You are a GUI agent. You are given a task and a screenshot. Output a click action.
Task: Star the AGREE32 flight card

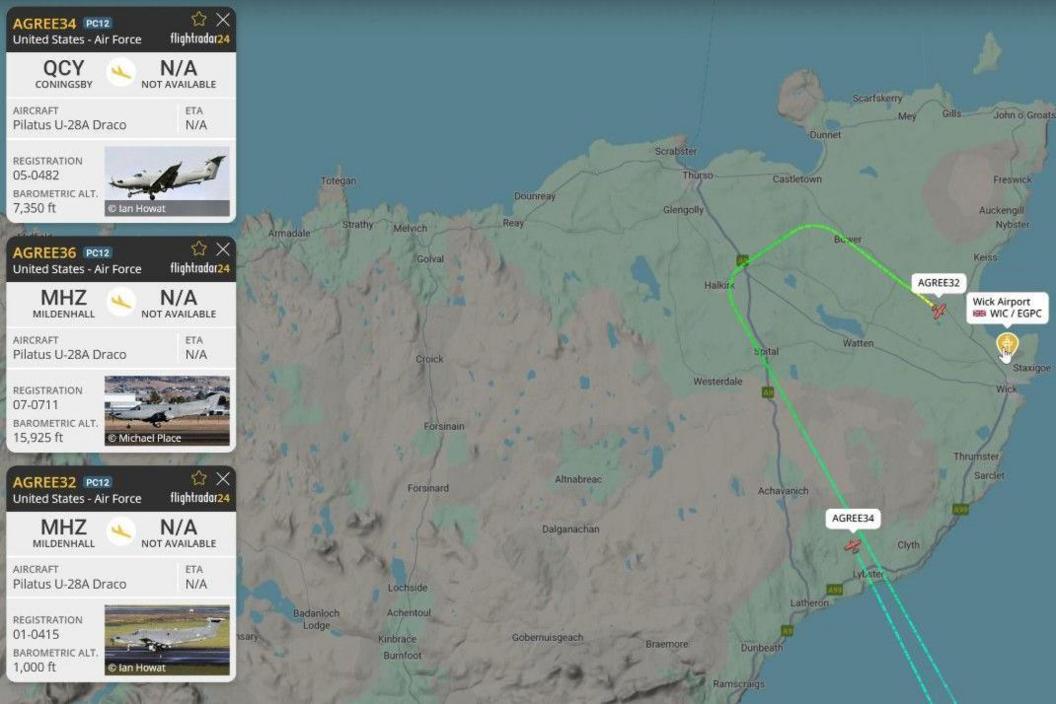199,478
